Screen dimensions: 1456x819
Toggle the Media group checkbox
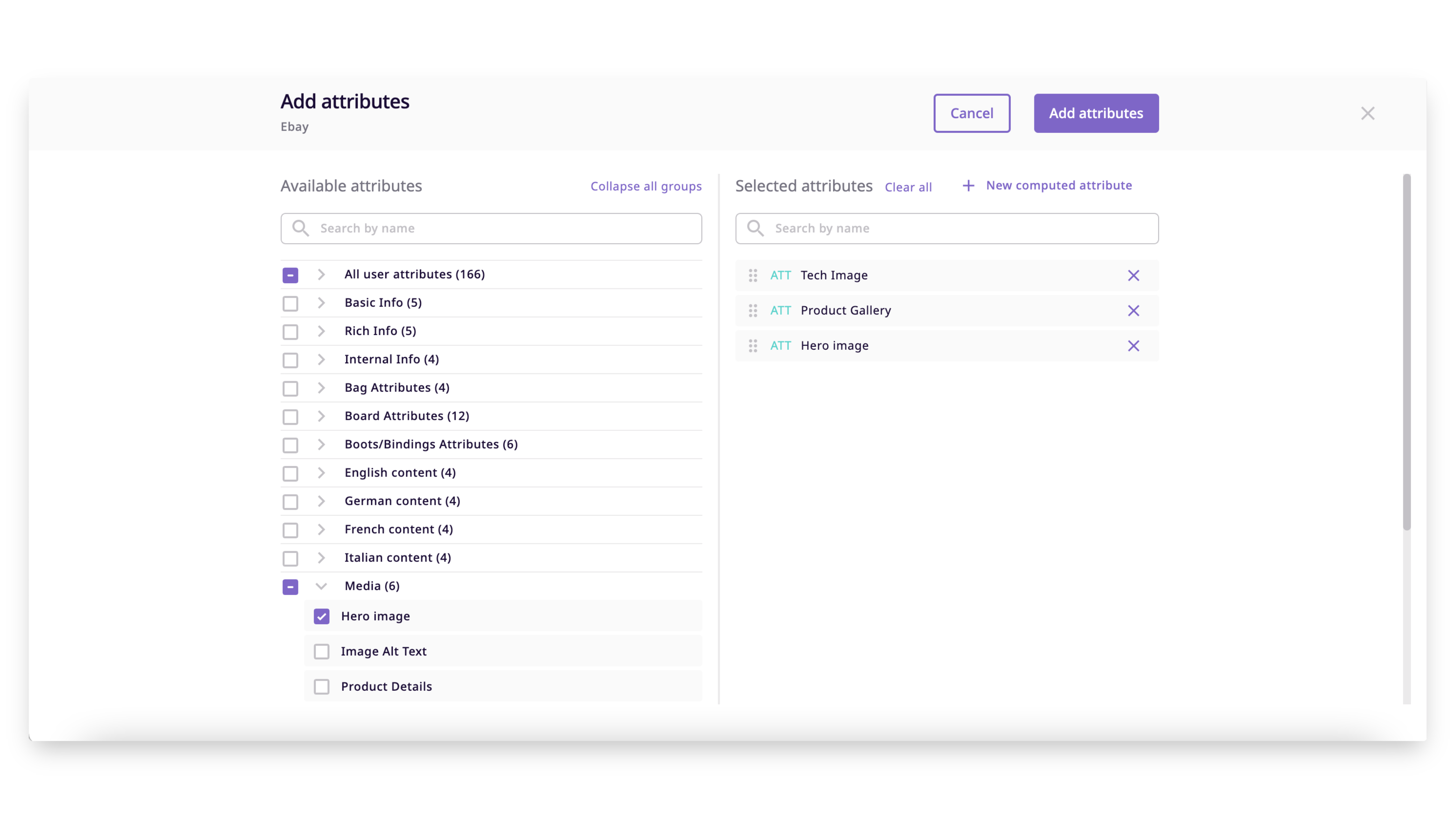pos(290,587)
